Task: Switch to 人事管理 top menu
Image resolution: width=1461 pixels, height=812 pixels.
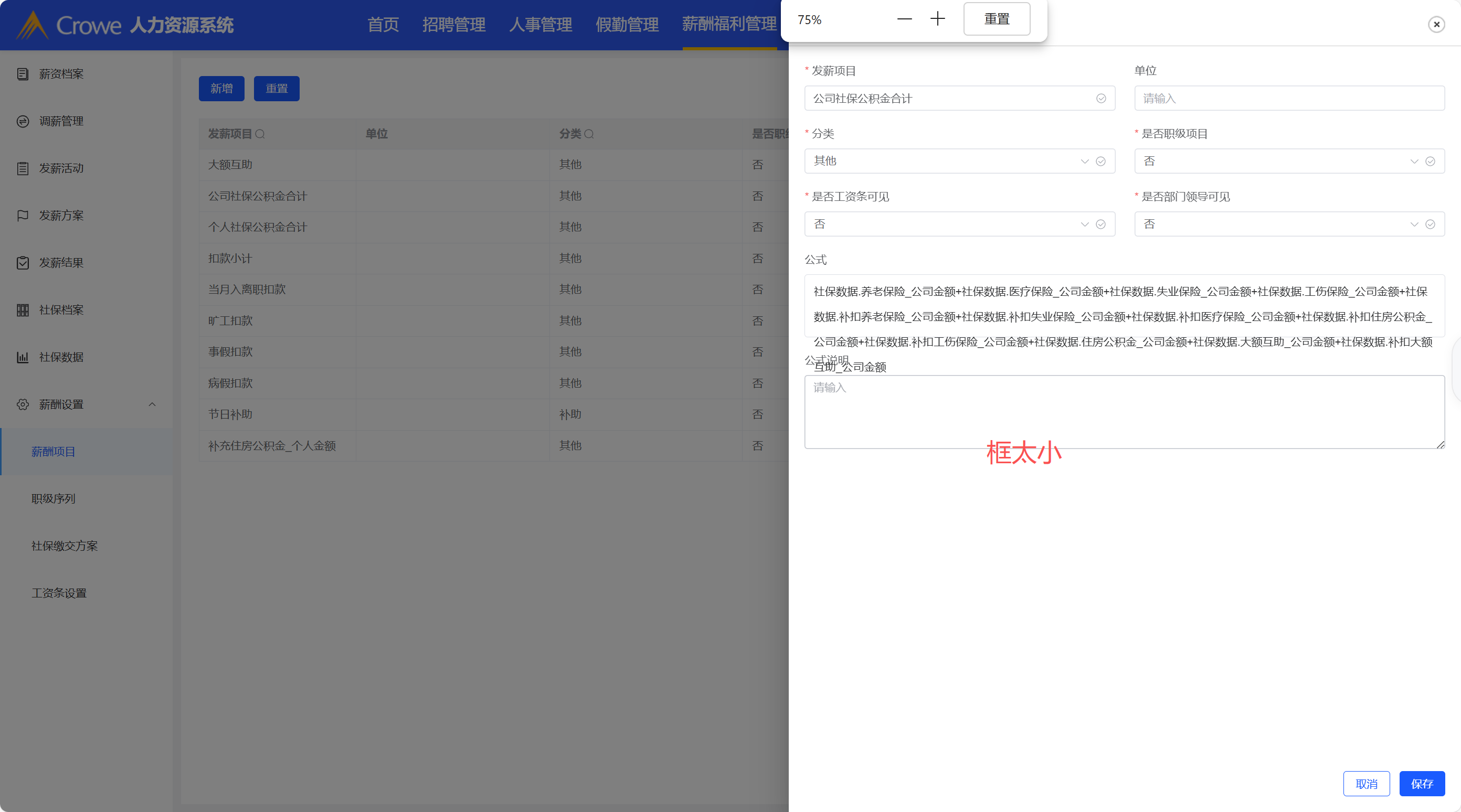Action: [x=540, y=24]
